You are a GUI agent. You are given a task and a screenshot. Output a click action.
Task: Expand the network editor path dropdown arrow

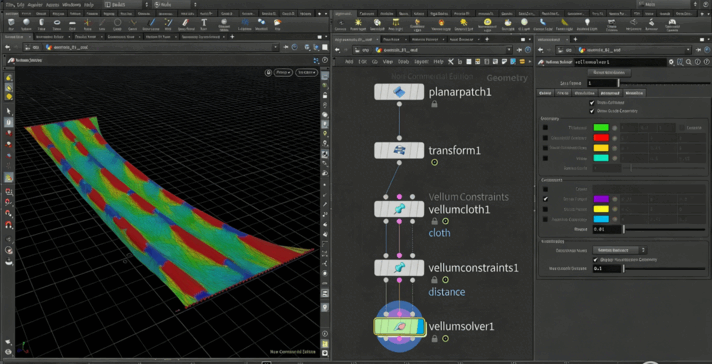(509, 50)
